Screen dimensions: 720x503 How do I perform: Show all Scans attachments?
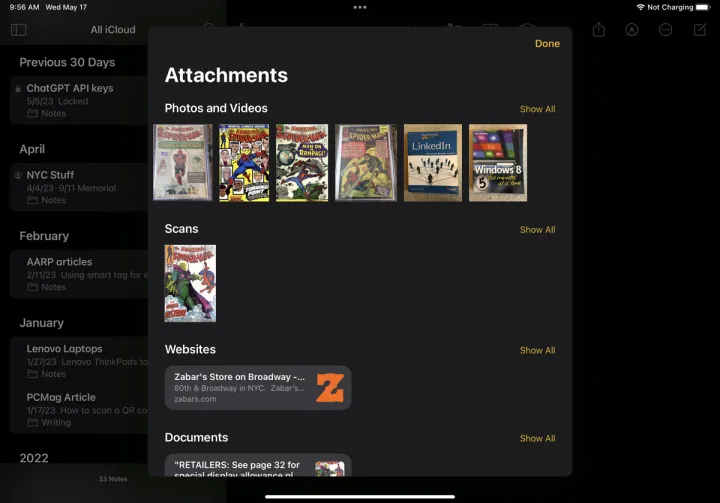pyautogui.click(x=537, y=230)
